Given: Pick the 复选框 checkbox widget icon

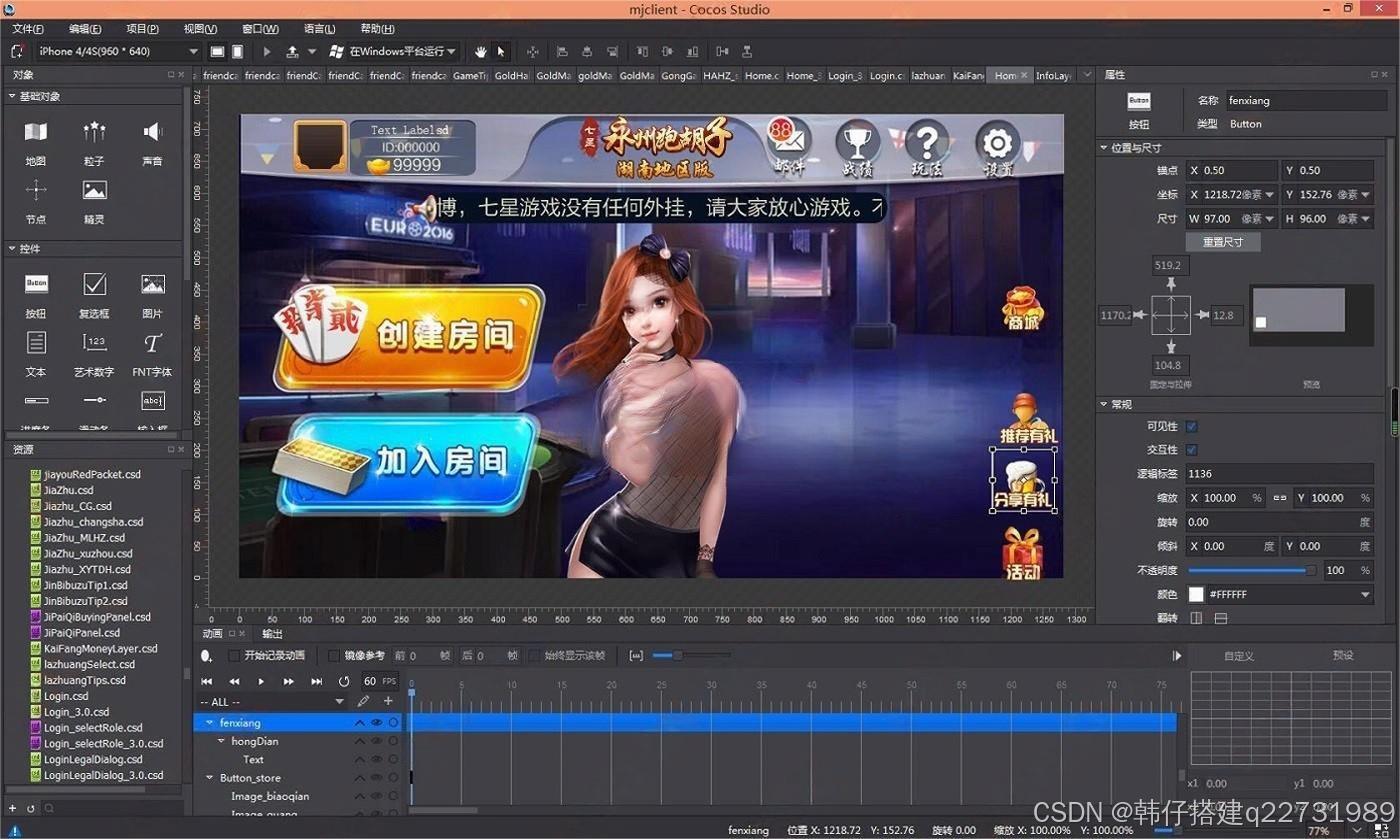Looking at the screenshot, I should pyautogui.click(x=94, y=284).
